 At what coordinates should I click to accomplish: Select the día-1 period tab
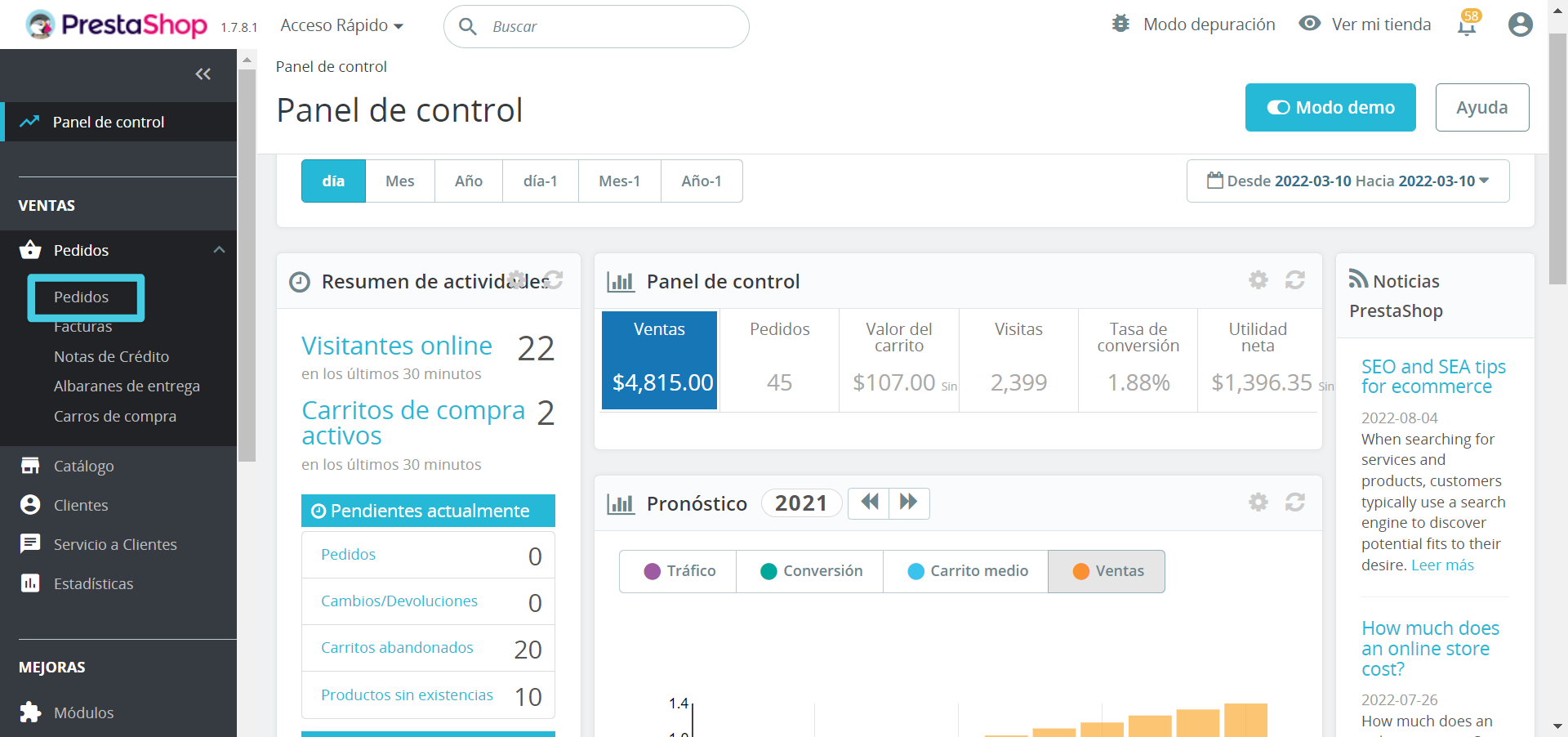click(x=541, y=181)
